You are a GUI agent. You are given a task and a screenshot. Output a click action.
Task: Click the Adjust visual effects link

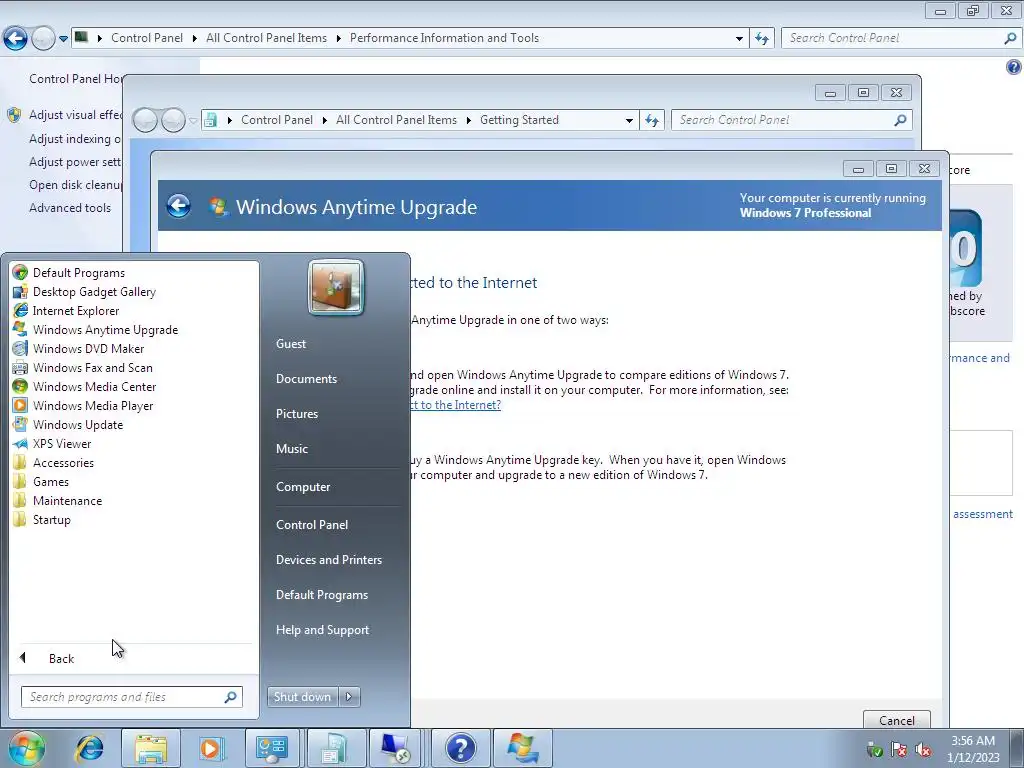[76, 115]
